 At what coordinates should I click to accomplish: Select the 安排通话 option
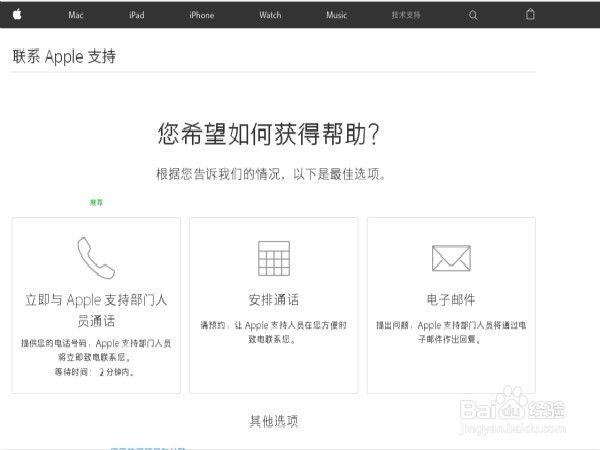coord(274,305)
